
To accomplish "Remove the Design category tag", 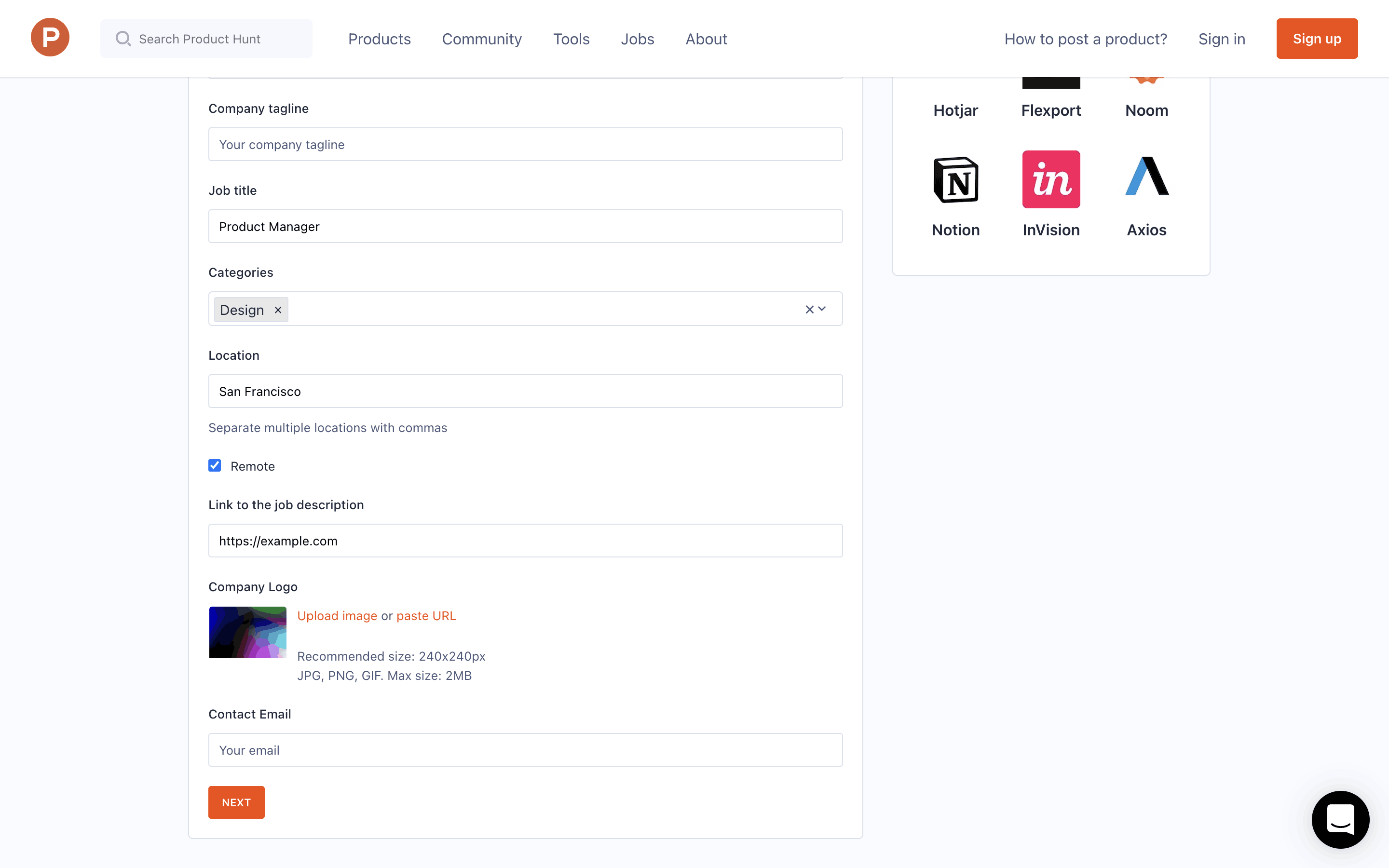I will [x=278, y=310].
